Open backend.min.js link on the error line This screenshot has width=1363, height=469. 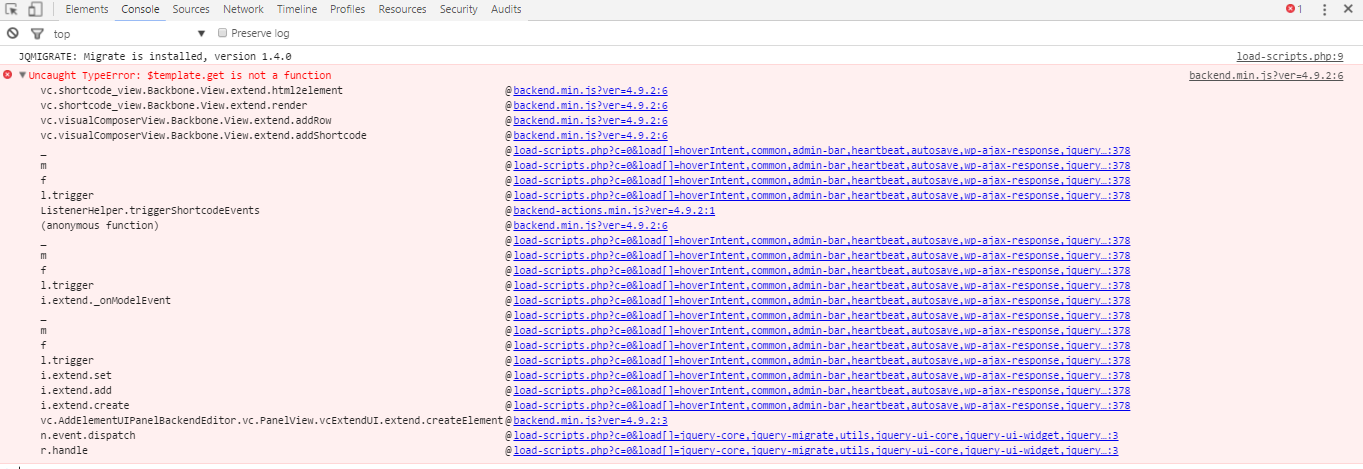click(x=1266, y=75)
